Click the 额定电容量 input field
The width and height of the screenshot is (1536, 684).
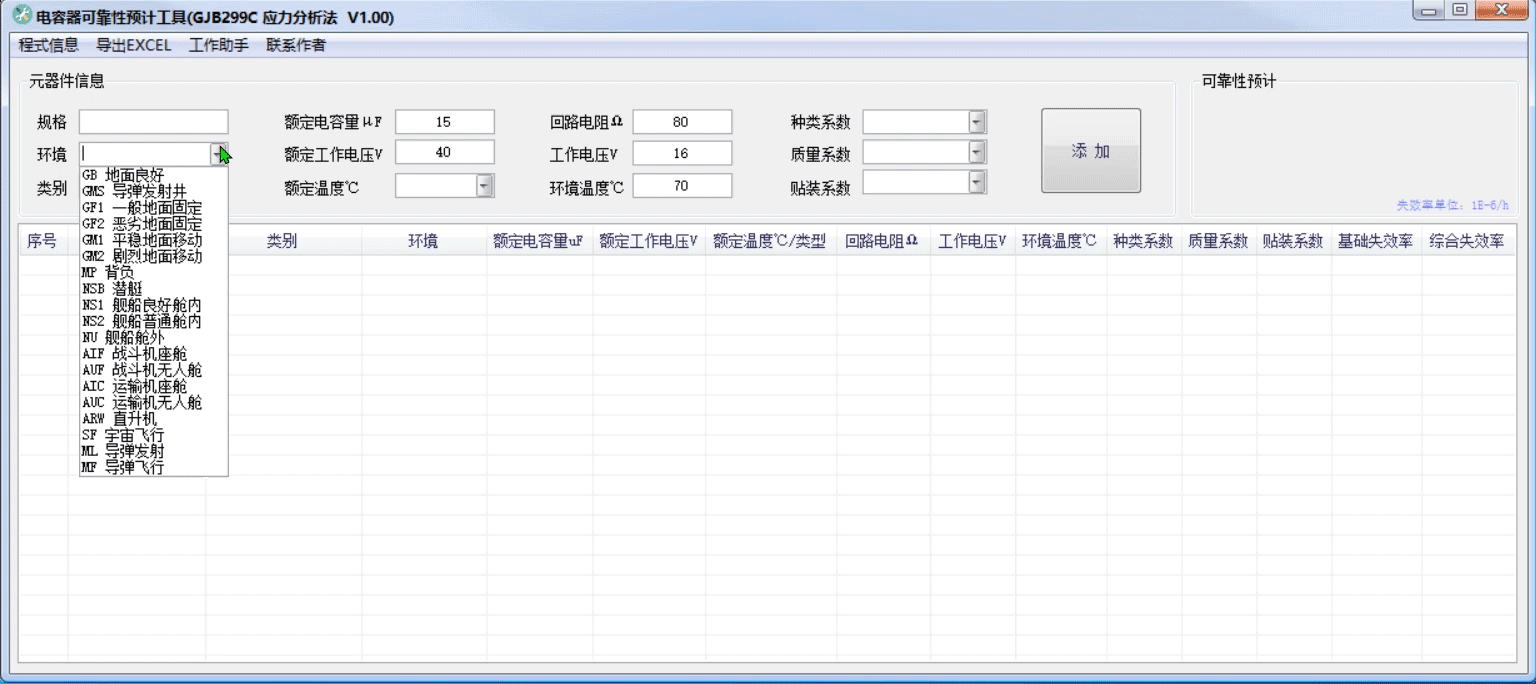pyautogui.click(x=444, y=122)
